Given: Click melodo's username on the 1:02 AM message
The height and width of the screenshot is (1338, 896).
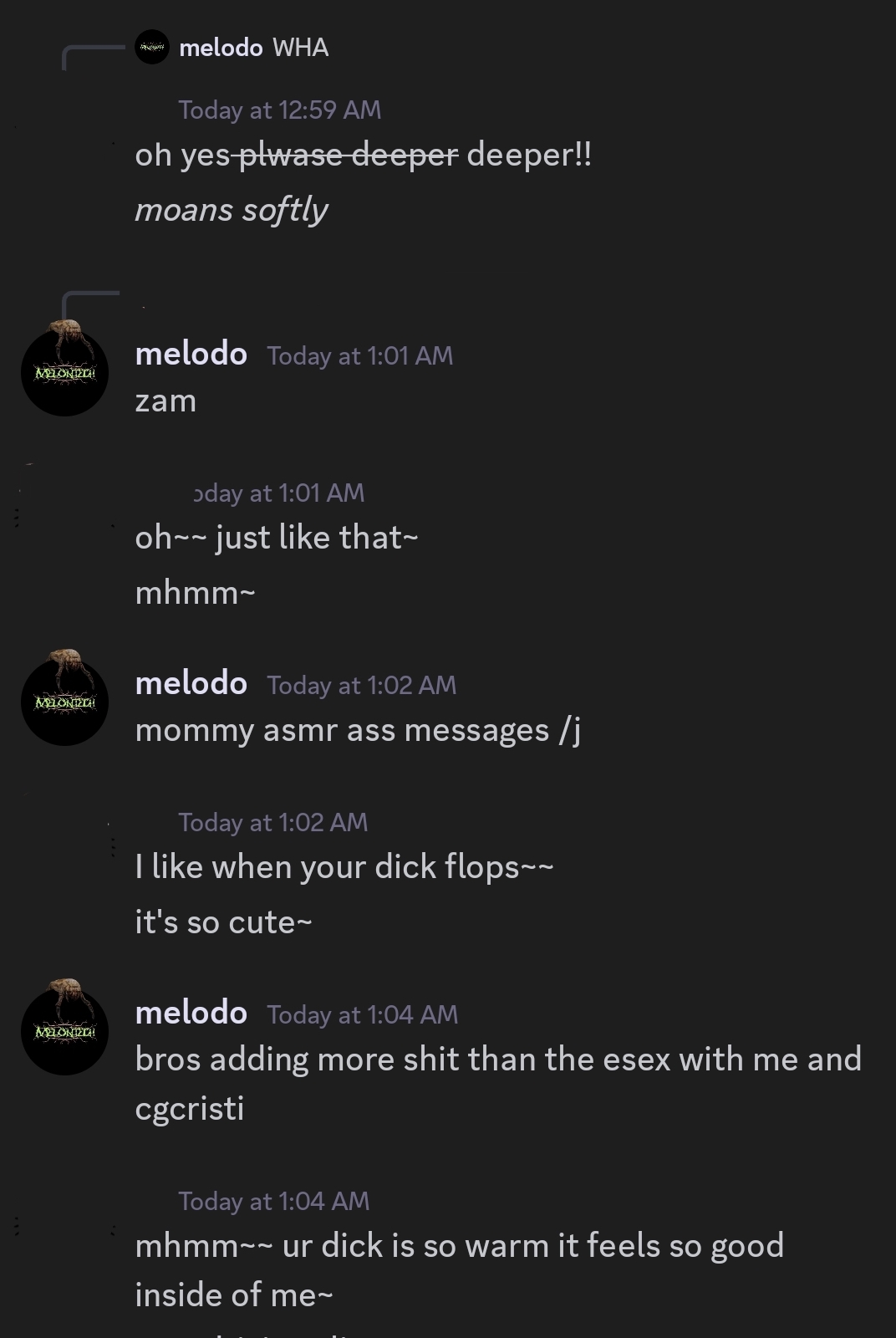Looking at the screenshot, I should (x=191, y=684).
